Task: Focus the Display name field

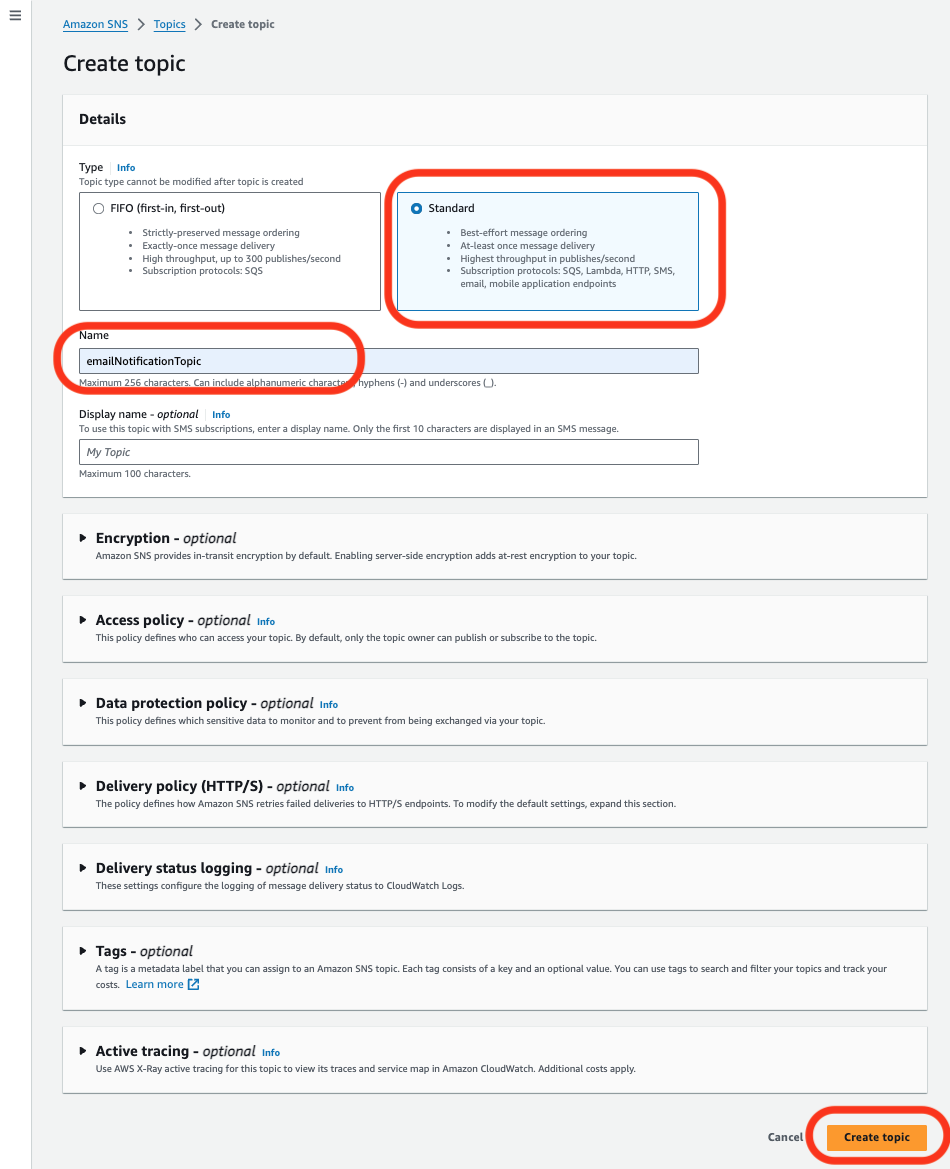Action: point(389,452)
